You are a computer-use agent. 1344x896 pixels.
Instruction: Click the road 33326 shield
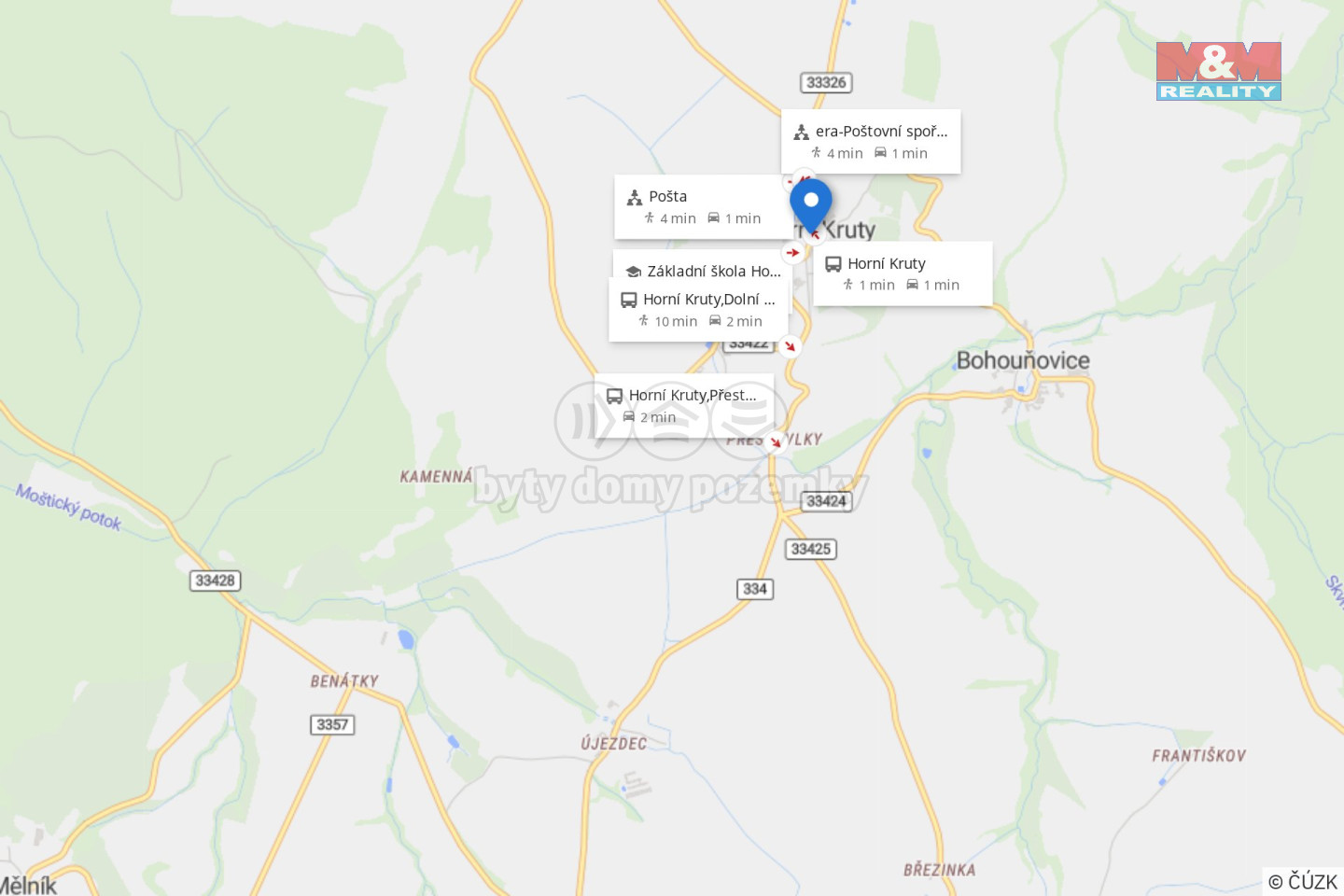coord(827,82)
